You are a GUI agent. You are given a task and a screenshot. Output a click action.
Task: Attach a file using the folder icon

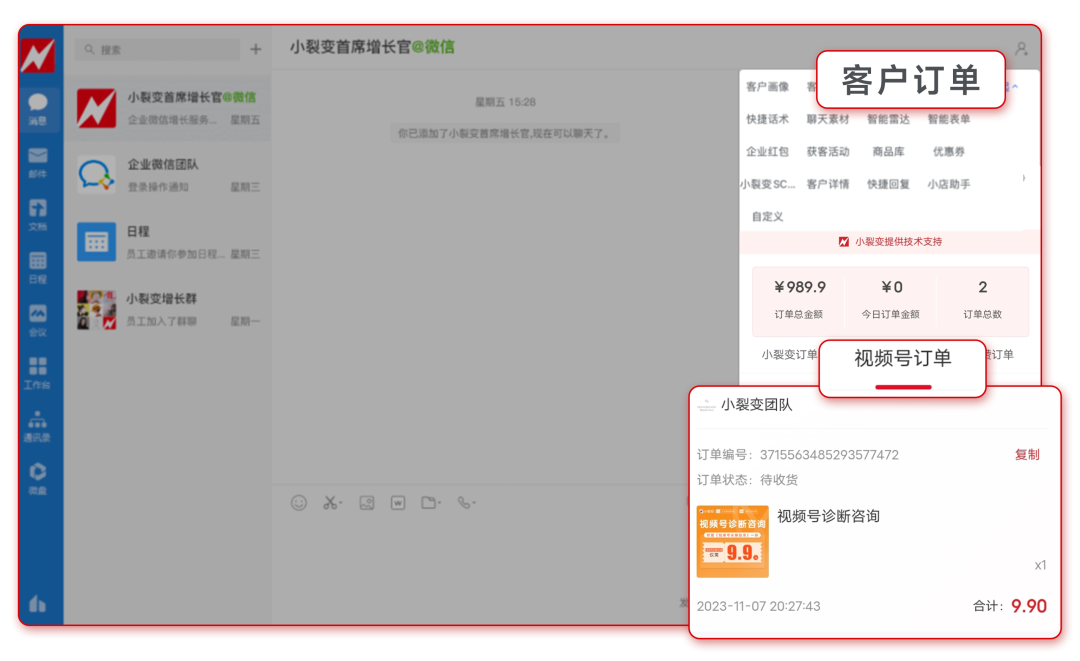pos(428,503)
